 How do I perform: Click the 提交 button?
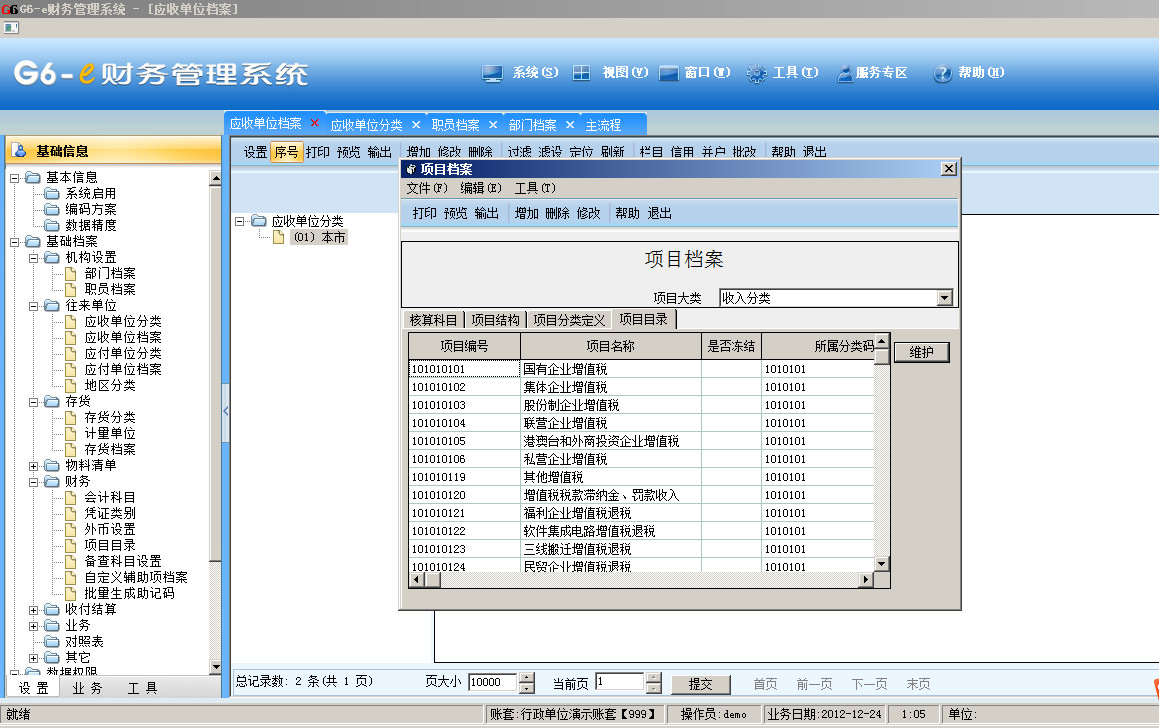(700, 684)
